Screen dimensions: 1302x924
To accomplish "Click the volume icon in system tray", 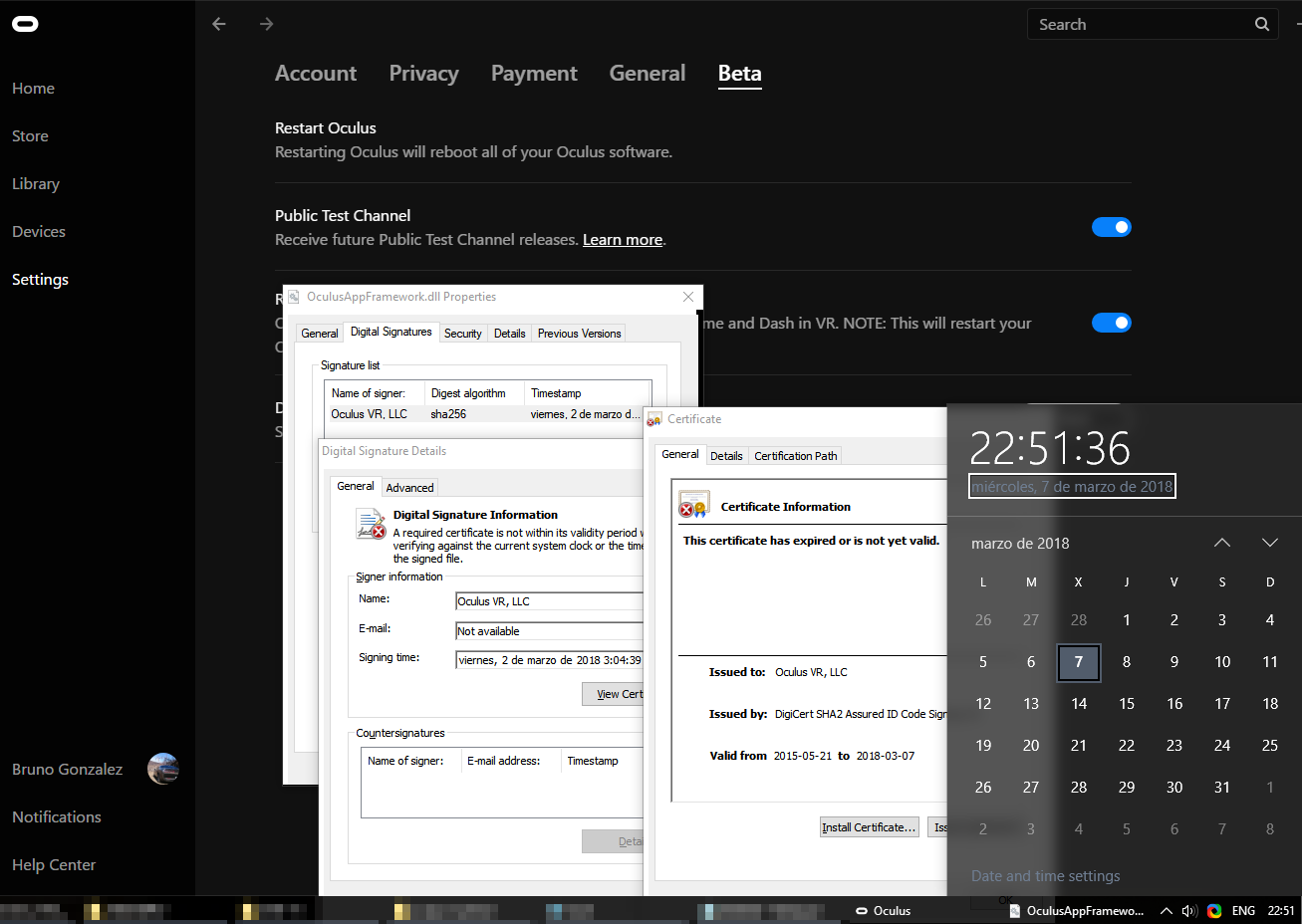I will click(1188, 910).
